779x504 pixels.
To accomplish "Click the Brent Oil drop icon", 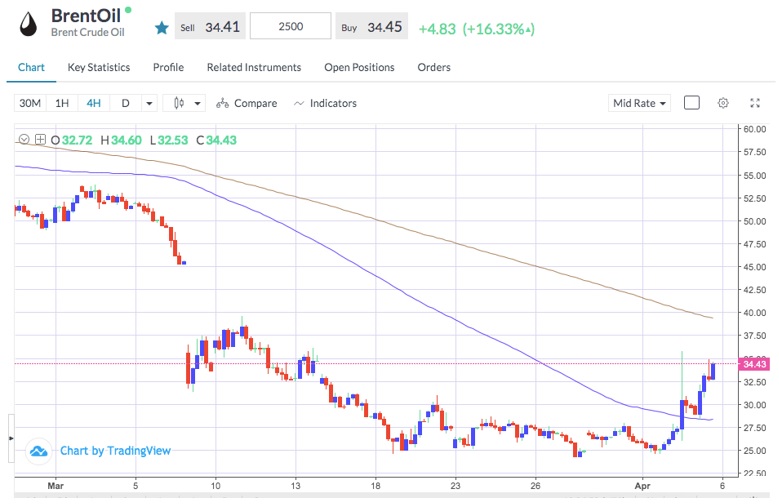I will [28, 24].
